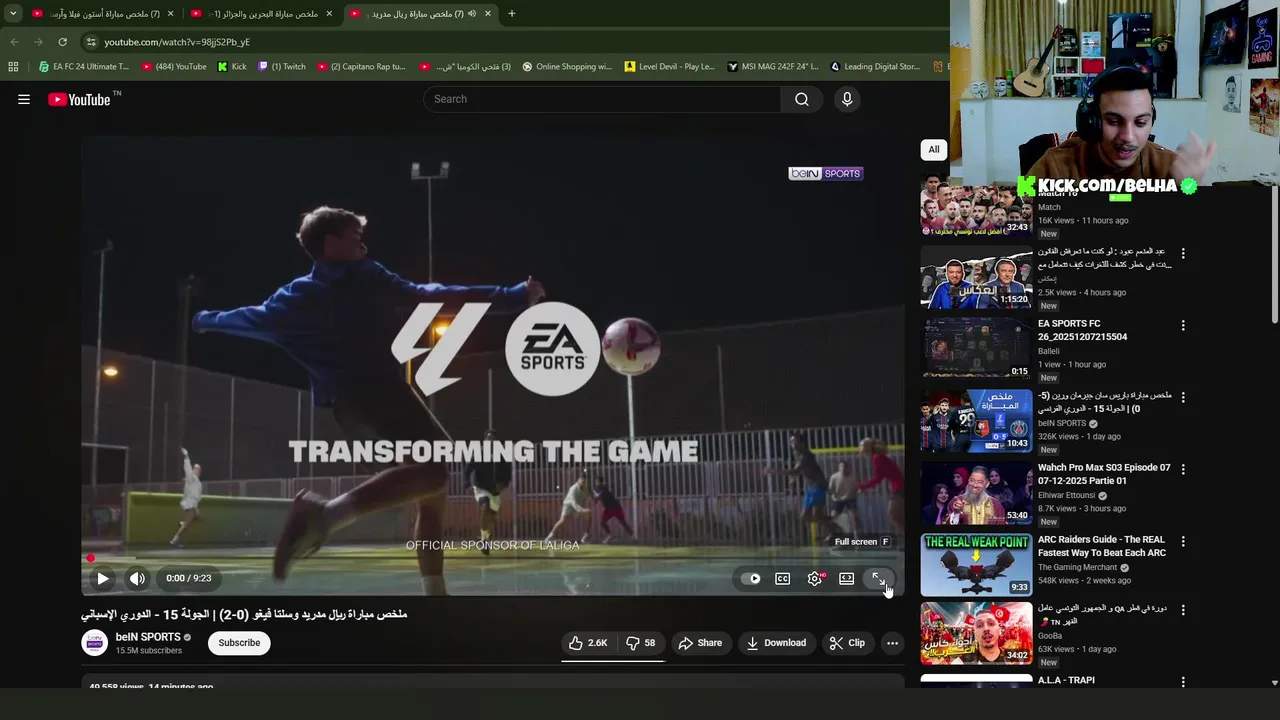This screenshot has height=720, width=1280.
Task: Click the youtube.com address bar URL
Action: (177, 42)
